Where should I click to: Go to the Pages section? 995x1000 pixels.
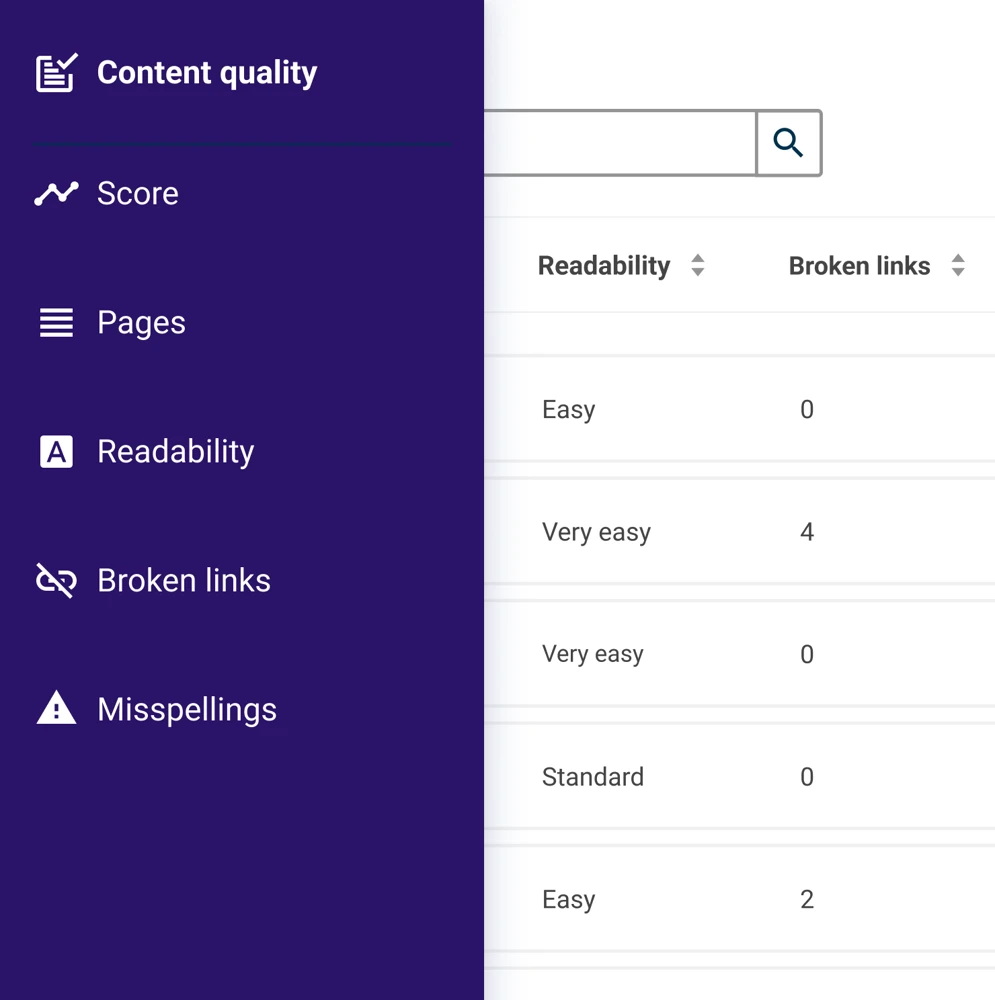(141, 323)
